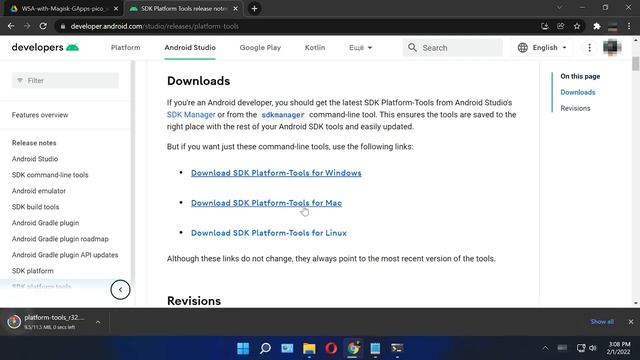Download SDK Platform-Tools for Mac

click(x=267, y=203)
